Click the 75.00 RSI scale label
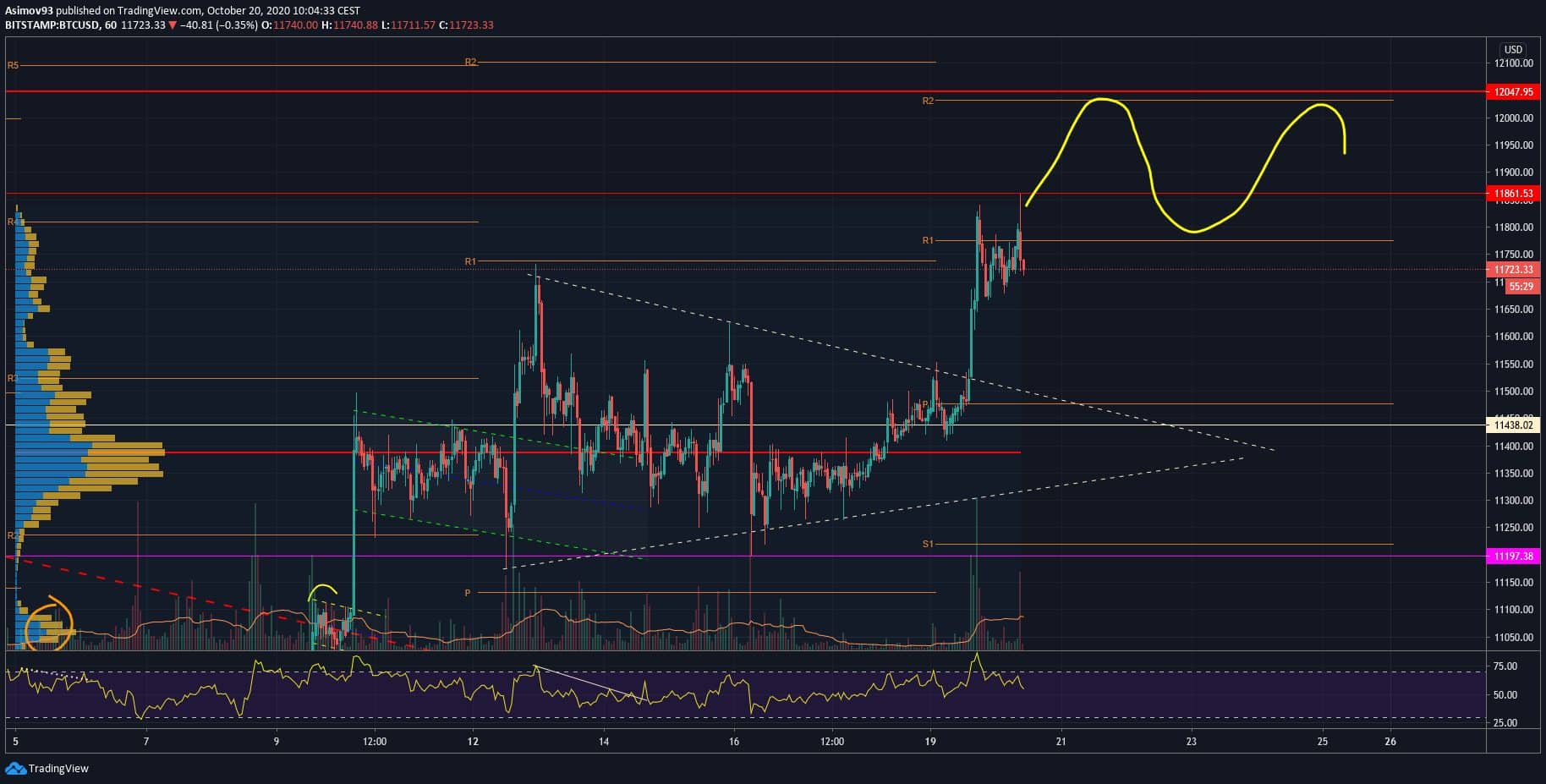Screen dimensions: 1546x784 (x=1505, y=666)
